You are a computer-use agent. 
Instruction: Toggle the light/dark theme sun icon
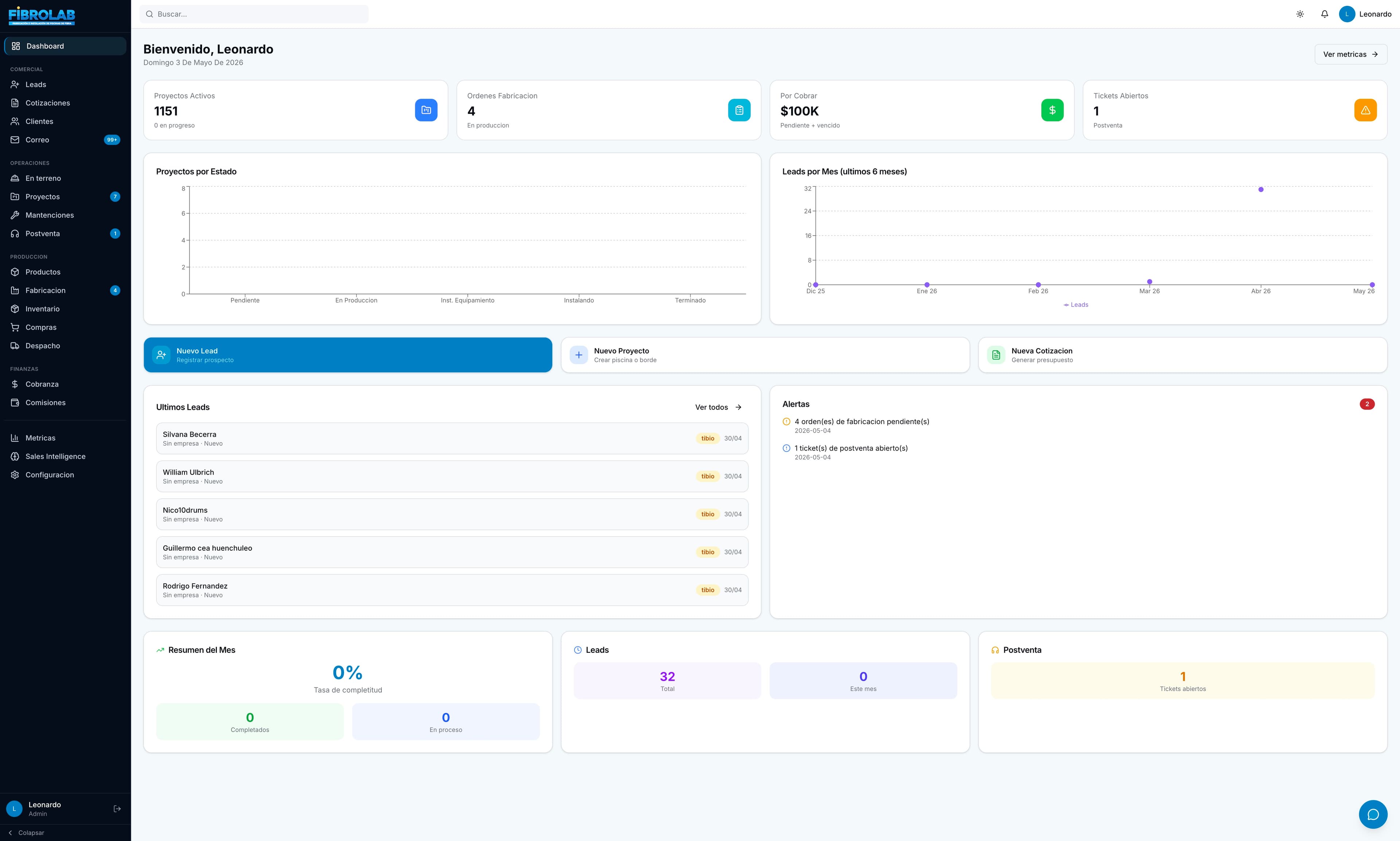pos(1300,14)
